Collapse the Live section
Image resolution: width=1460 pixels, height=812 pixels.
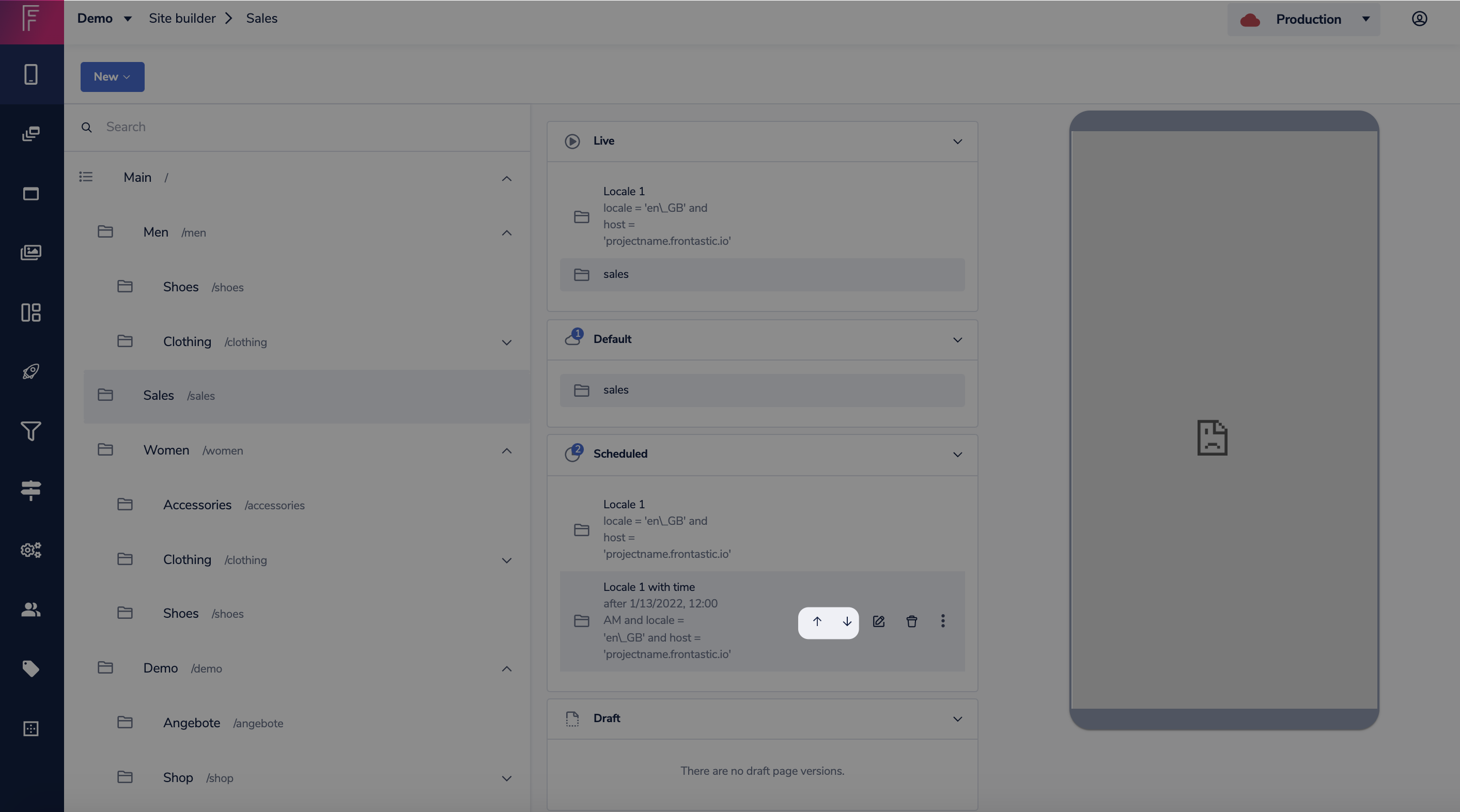coord(957,141)
